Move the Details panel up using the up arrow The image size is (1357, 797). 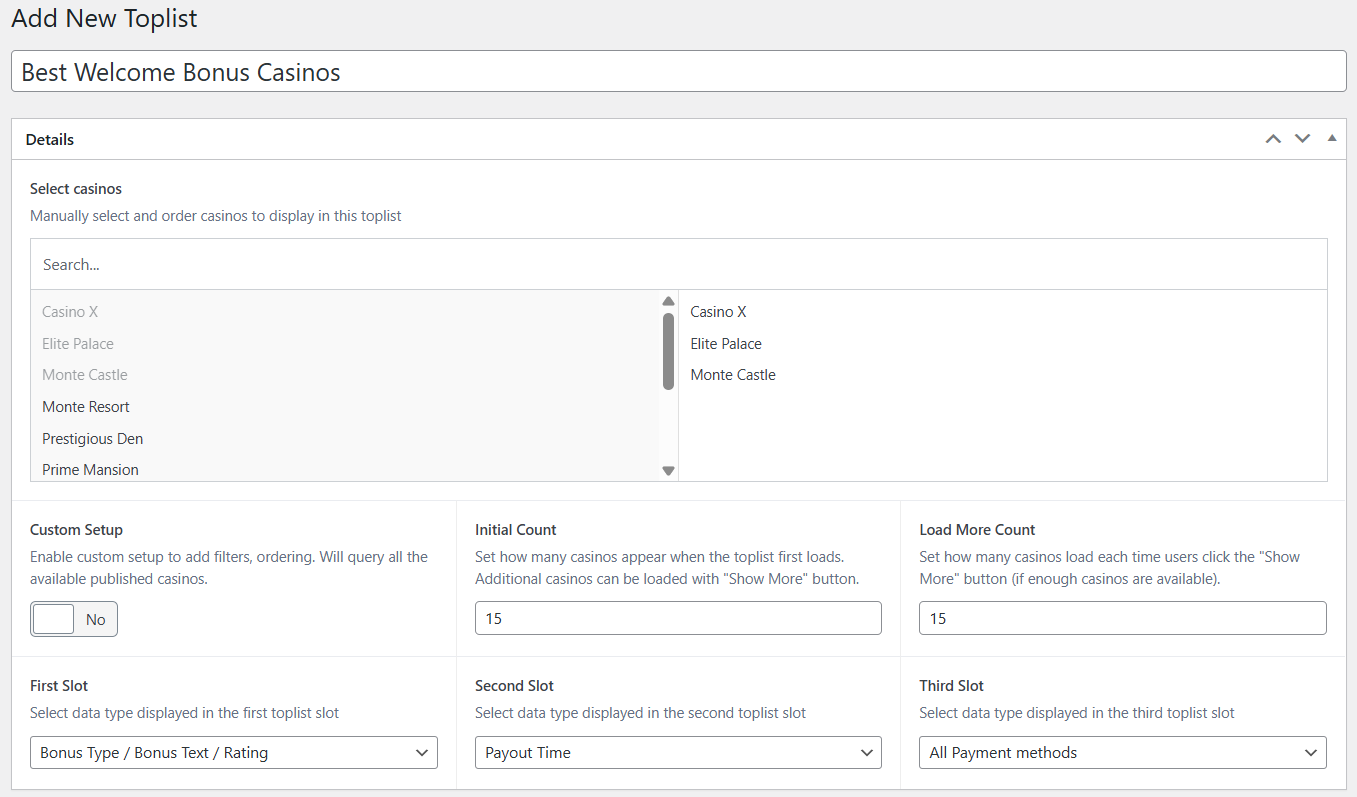point(1273,139)
